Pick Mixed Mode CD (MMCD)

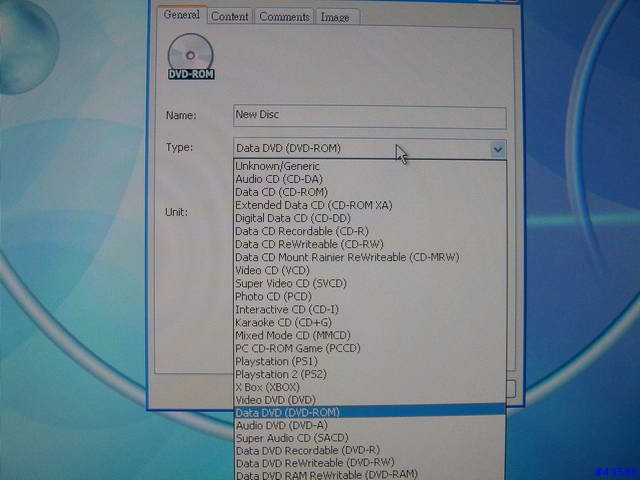point(370,335)
